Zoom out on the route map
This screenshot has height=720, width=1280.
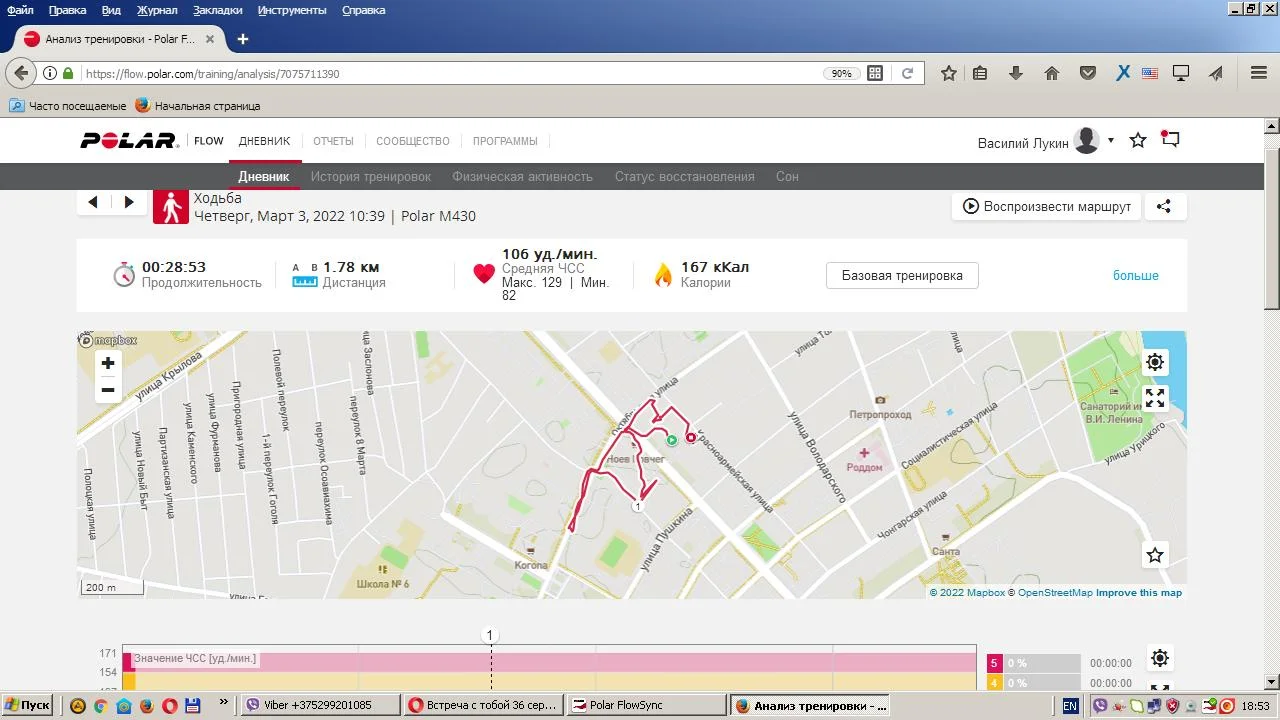tap(108, 390)
